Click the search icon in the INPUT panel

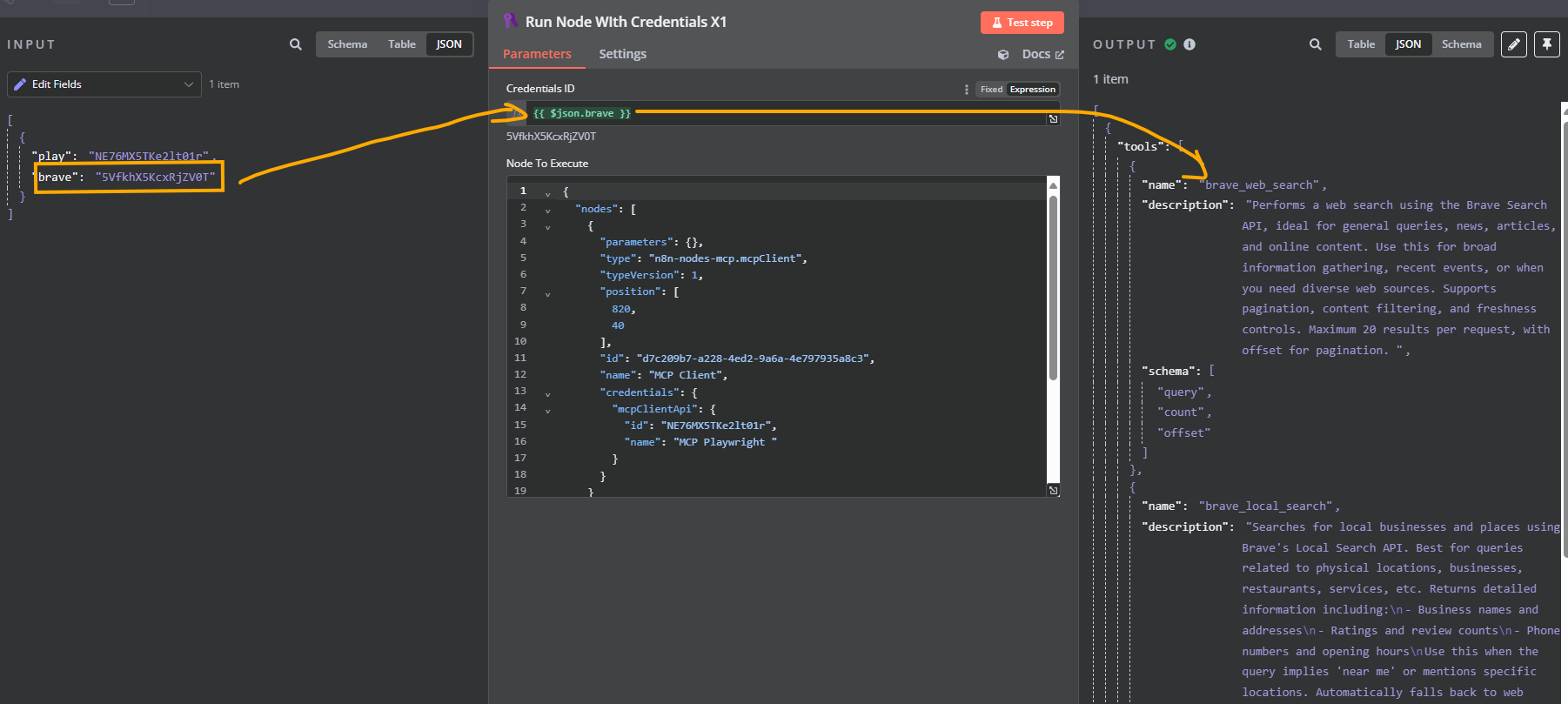[296, 44]
